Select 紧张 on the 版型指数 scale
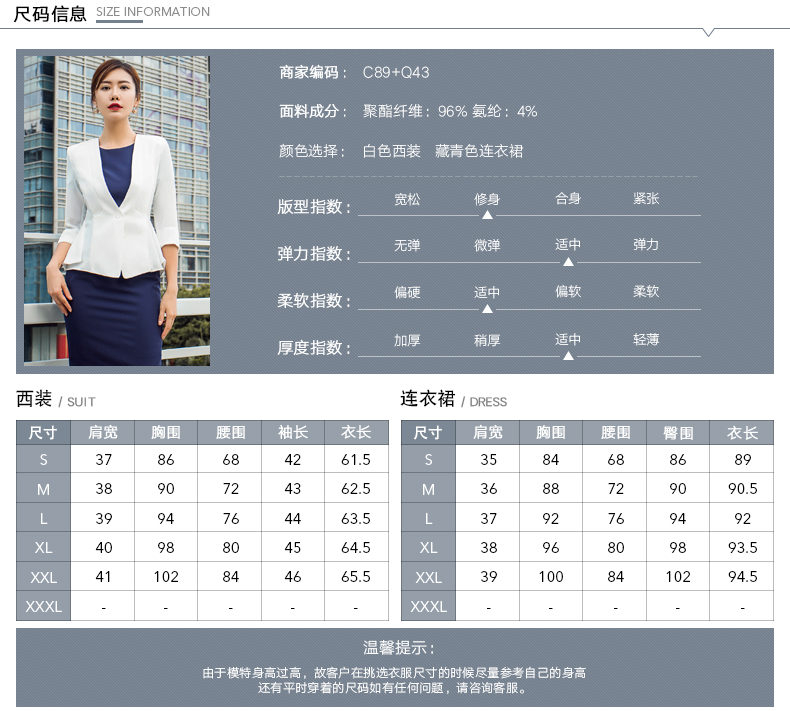Image resolution: width=790 pixels, height=711 pixels. click(x=646, y=199)
